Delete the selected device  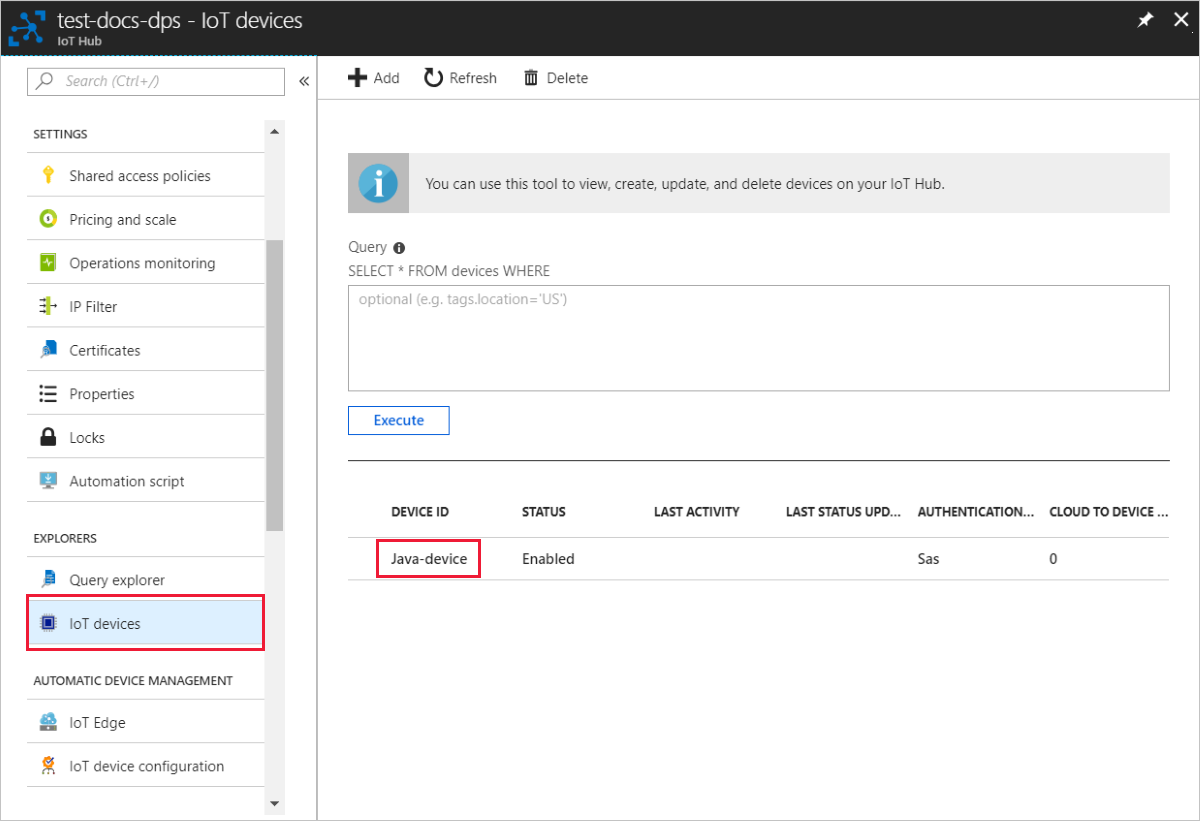click(555, 77)
